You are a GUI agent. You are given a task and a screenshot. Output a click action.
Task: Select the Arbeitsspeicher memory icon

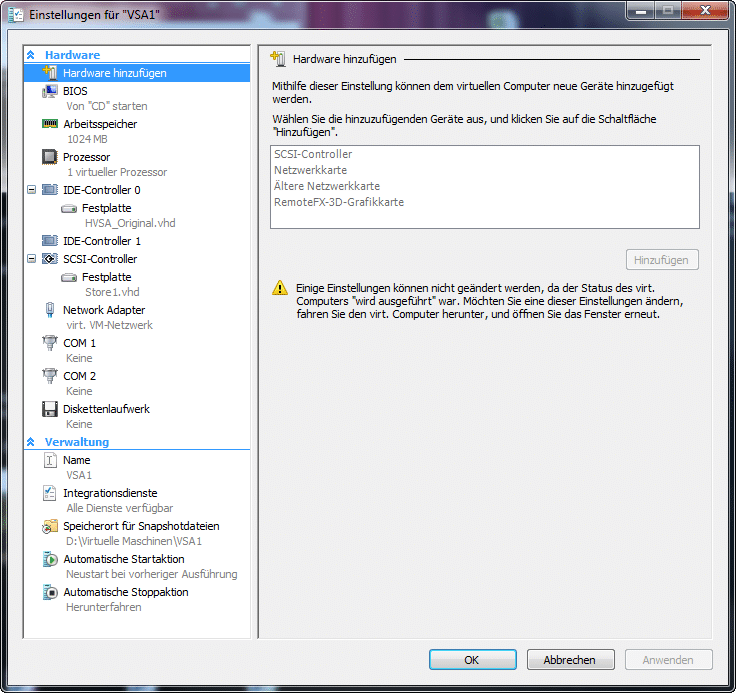(x=50, y=124)
